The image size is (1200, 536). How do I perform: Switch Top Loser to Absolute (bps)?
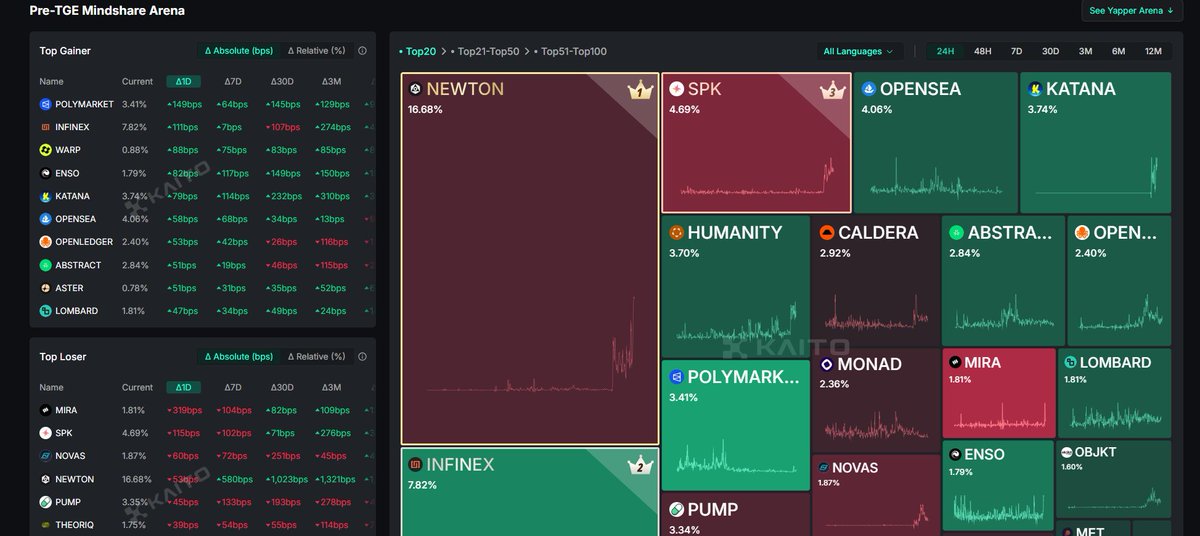click(238, 356)
